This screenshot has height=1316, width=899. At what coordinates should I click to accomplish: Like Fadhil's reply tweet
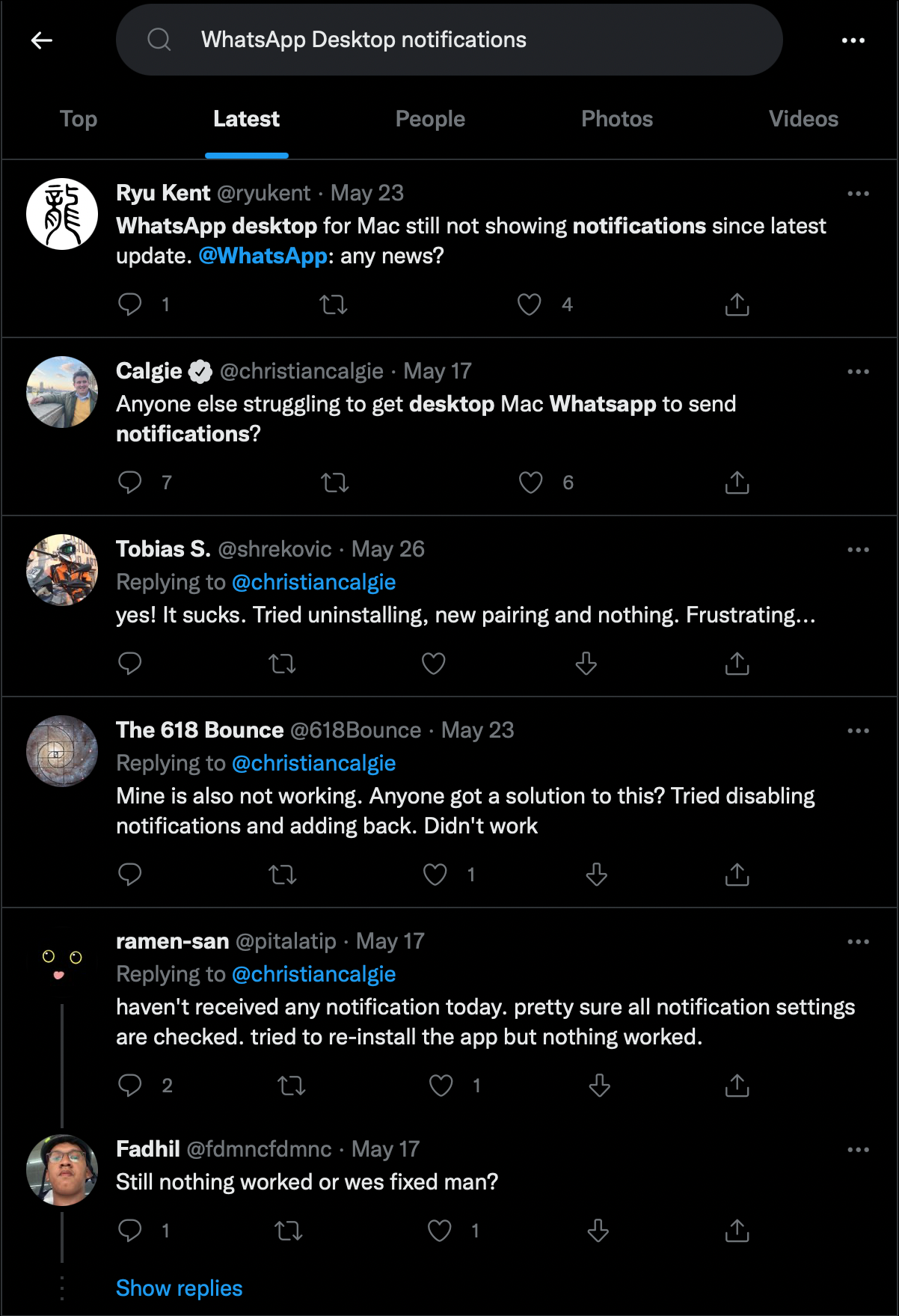439,1231
